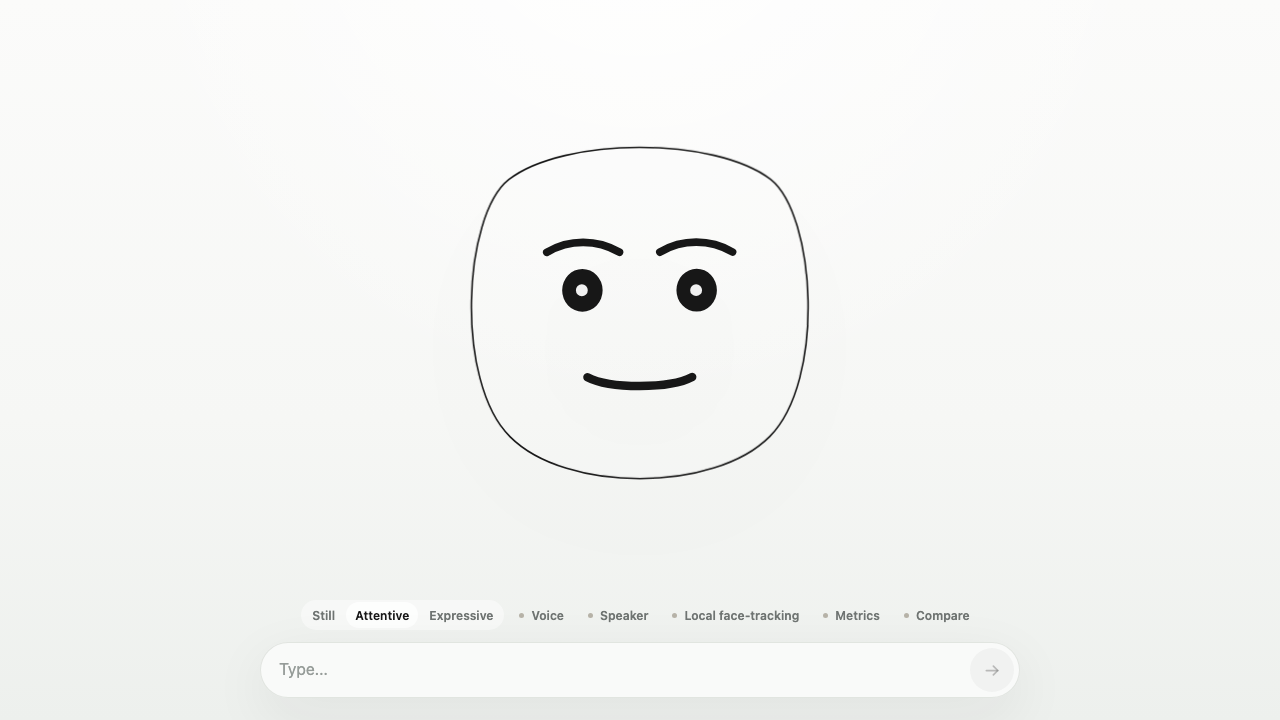The height and width of the screenshot is (720, 1280).
Task: Click the animated face avatar
Action: [640, 313]
